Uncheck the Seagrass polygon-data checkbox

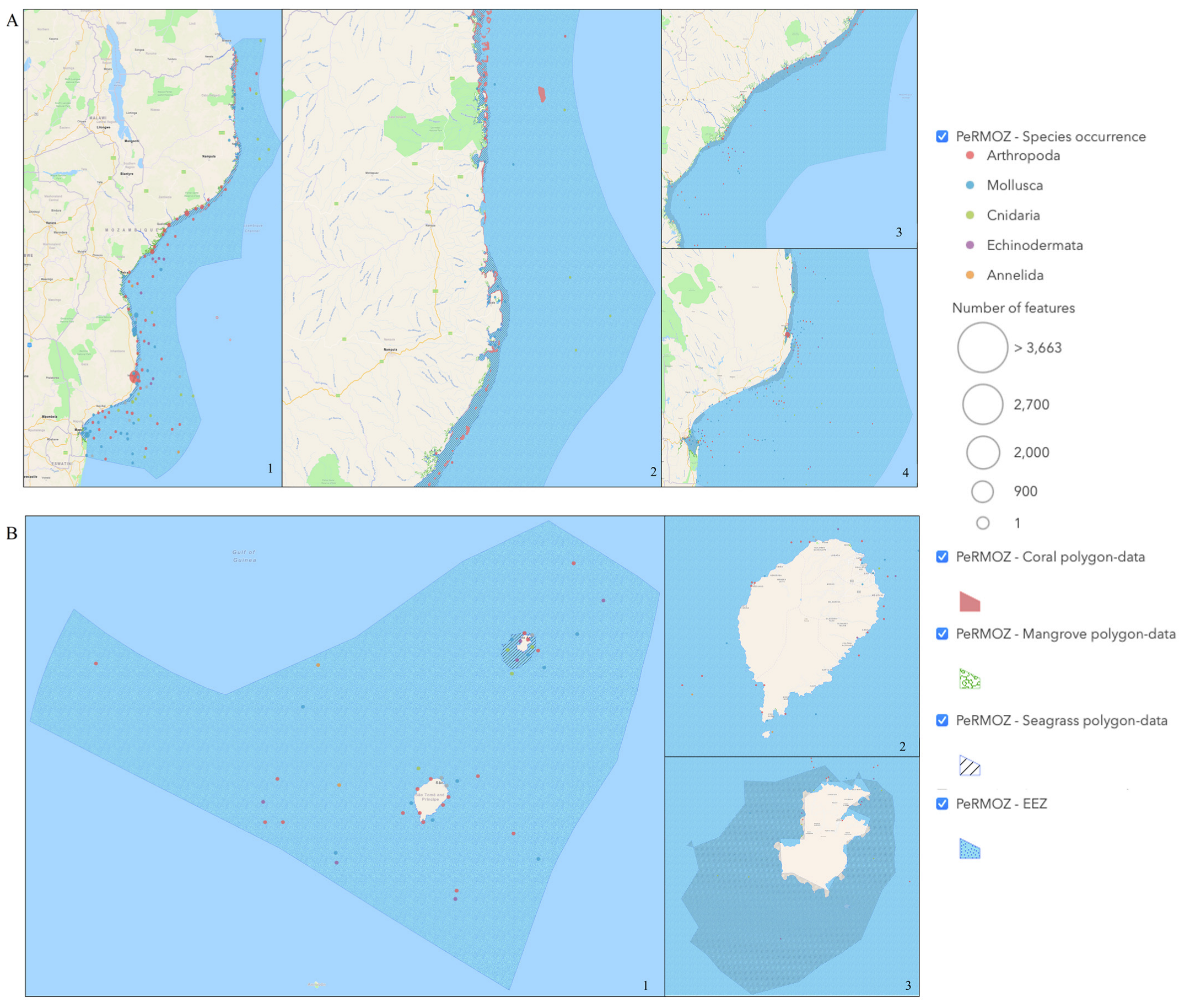tap(943, 720)
